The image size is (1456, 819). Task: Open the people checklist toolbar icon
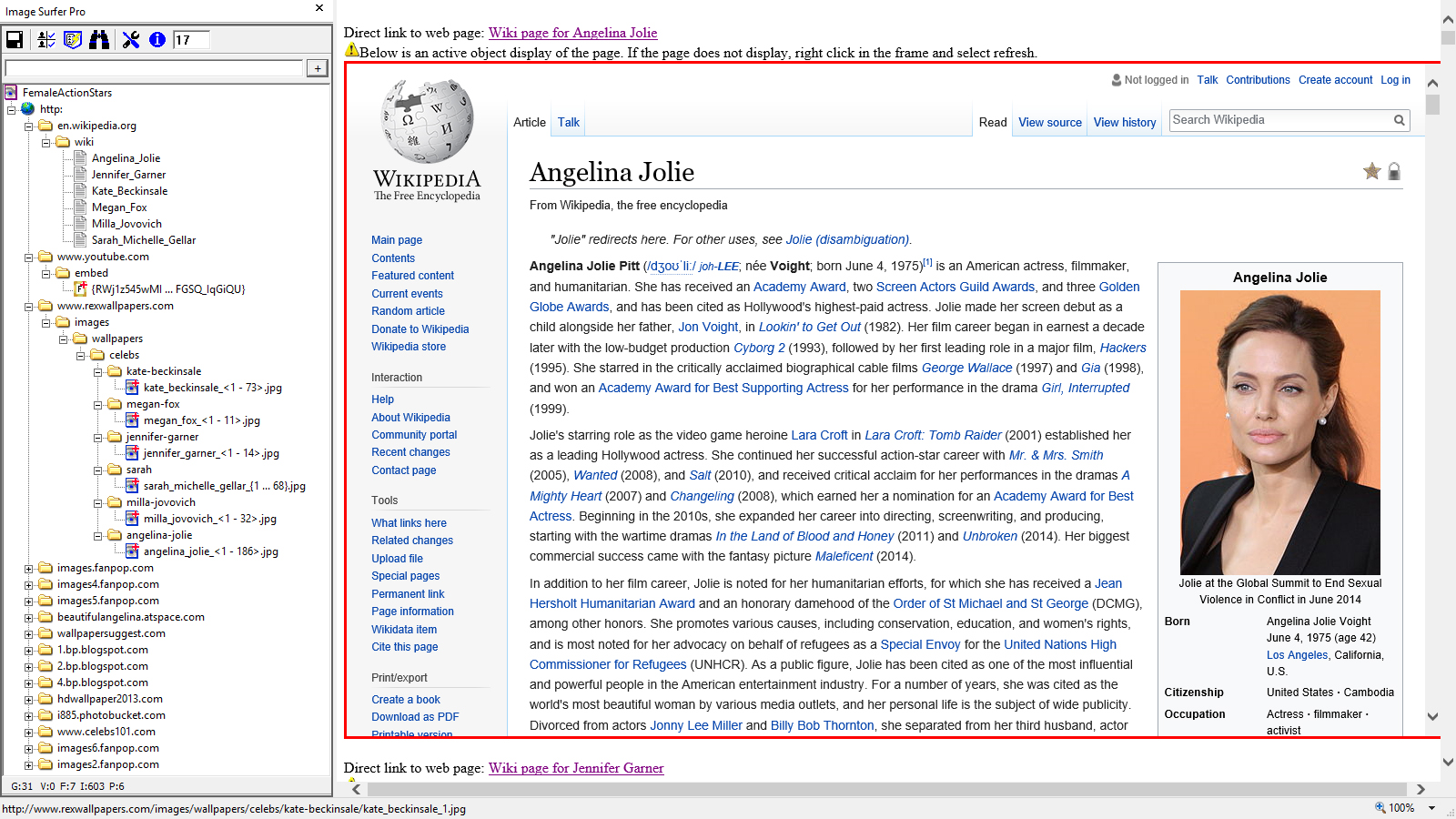46,39
